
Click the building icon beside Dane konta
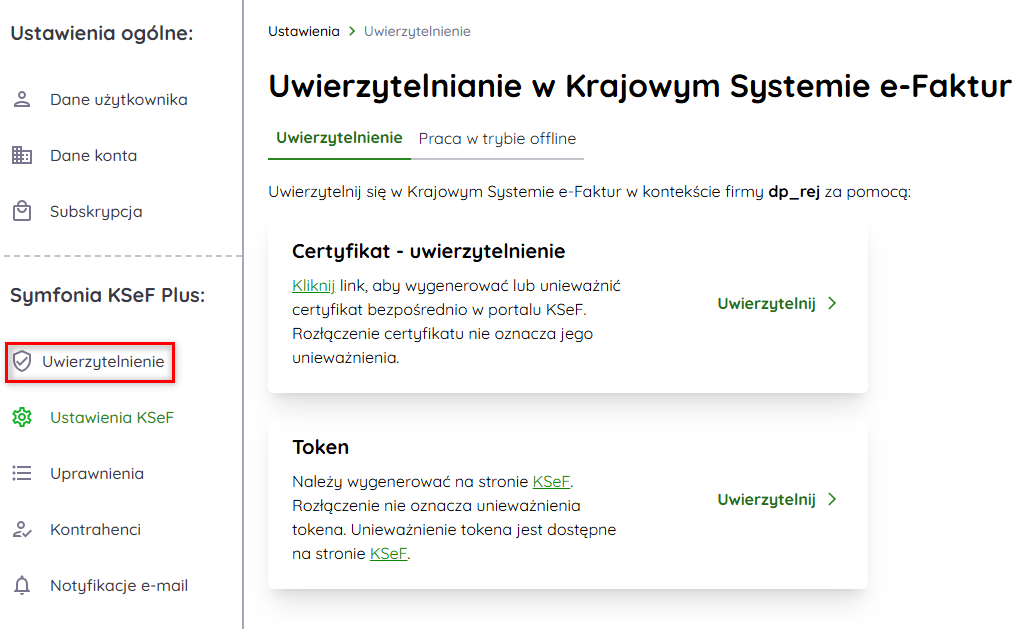22,156
